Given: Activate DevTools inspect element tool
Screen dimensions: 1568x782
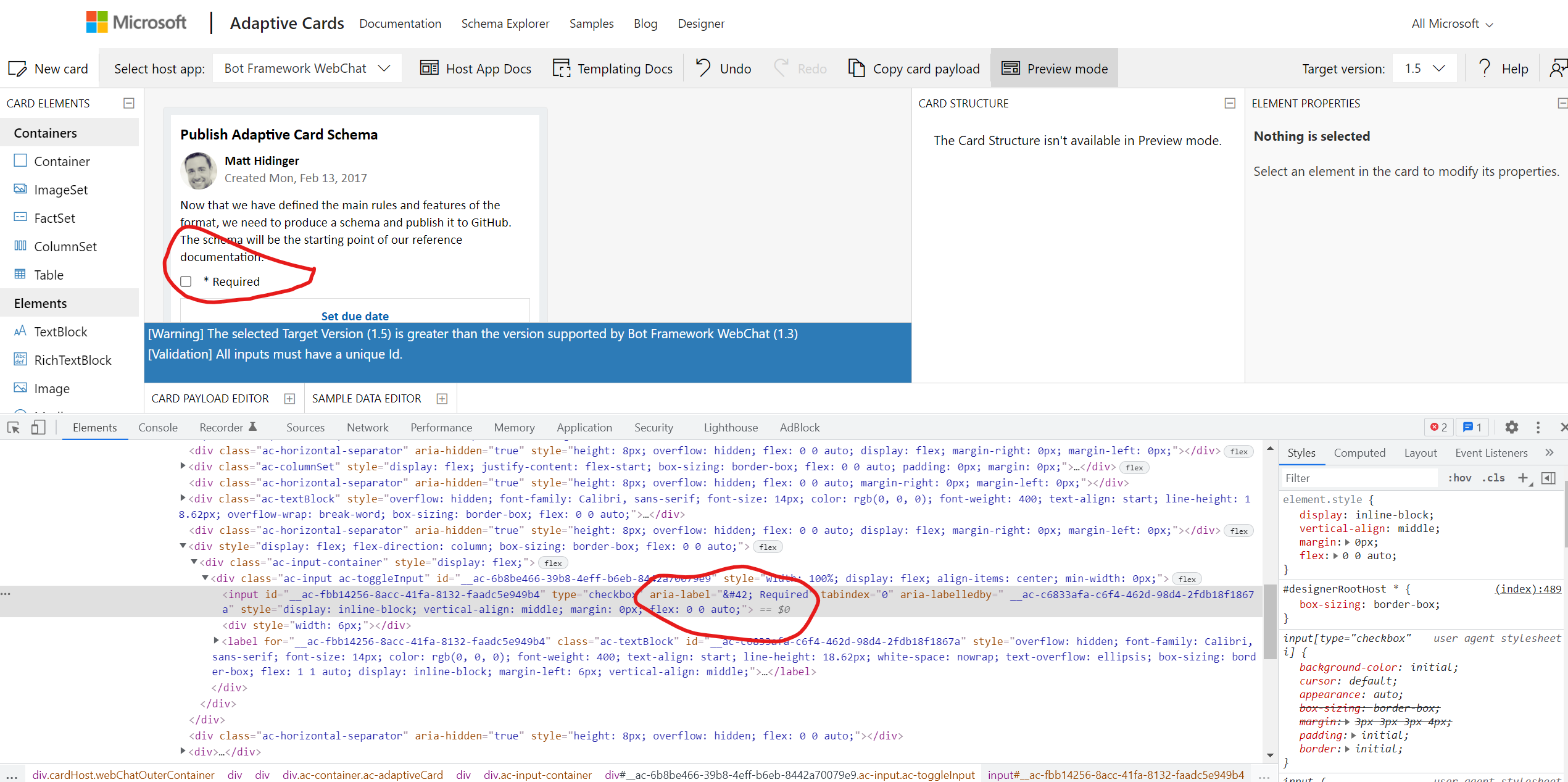Looking at the screenshot, I should [14, 427].
